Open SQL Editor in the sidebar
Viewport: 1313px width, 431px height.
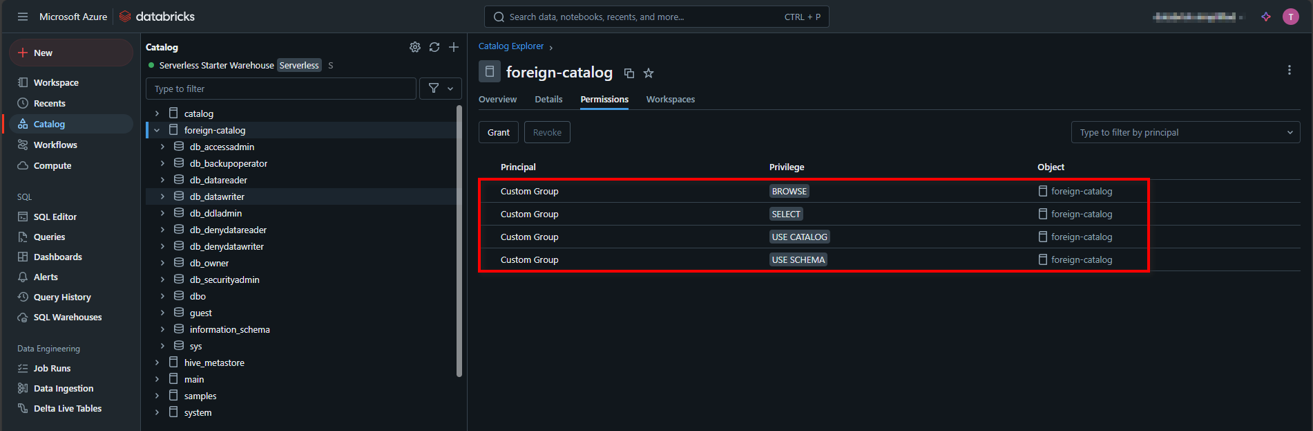pyautogui.click(x=69, y=217)
